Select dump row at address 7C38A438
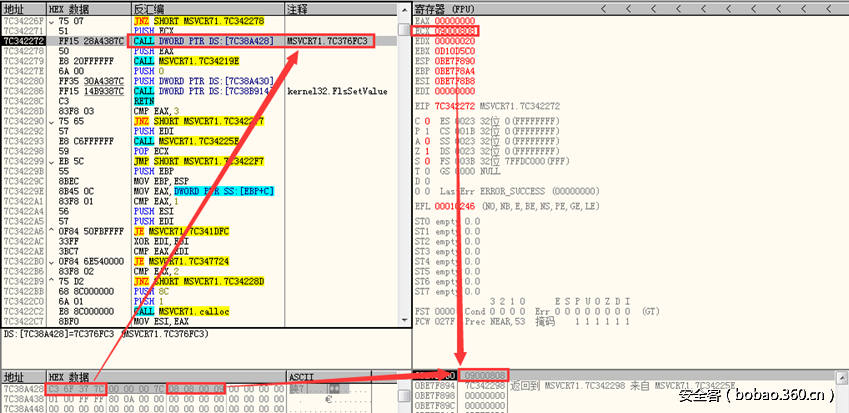The height and width of the screenshot is (413, 849). [198, 398]
